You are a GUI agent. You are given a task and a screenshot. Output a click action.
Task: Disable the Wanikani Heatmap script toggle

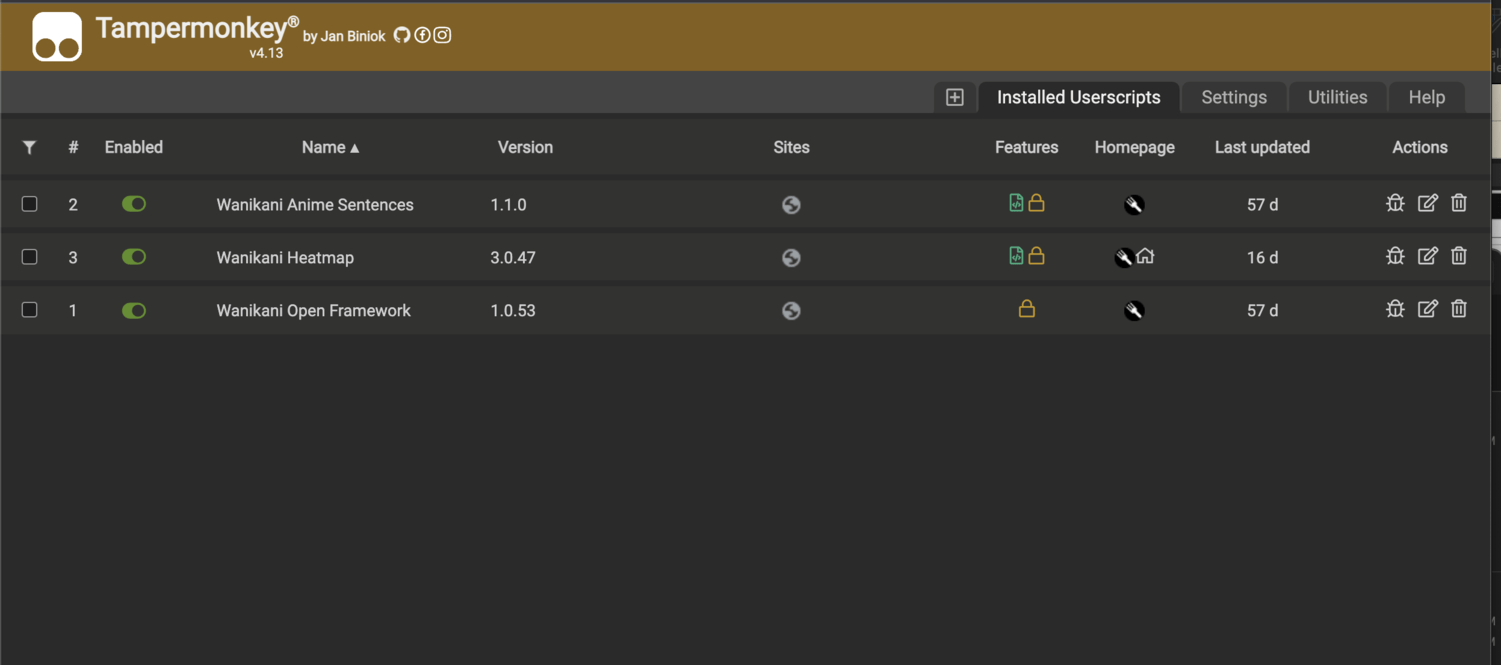(x=134, y=257)
